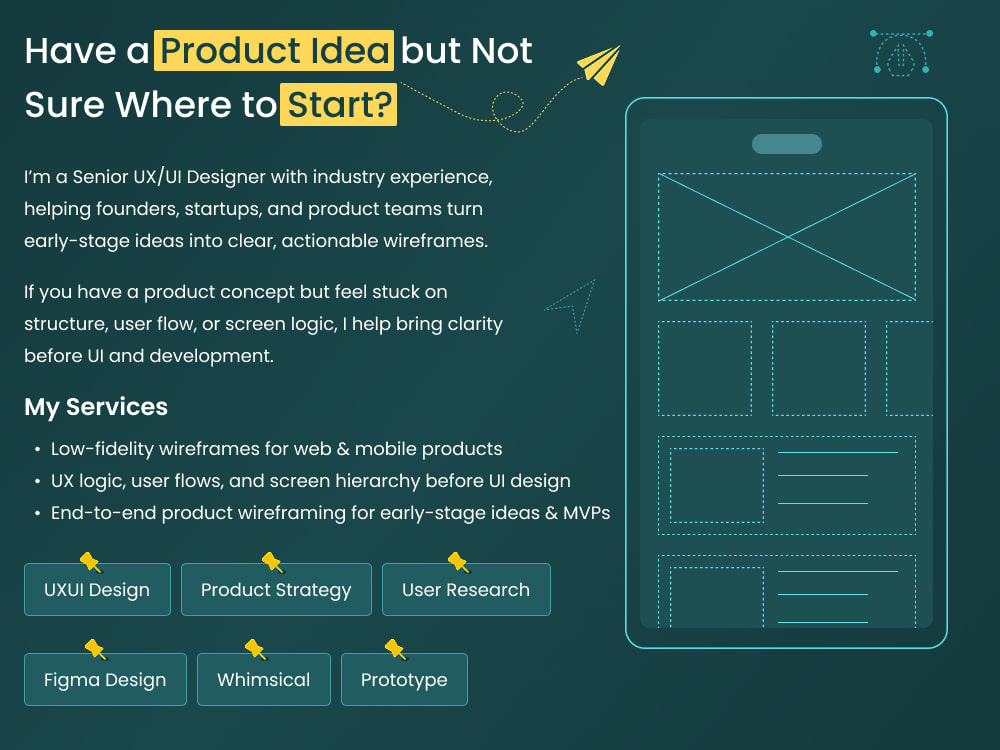This screenshot has height=750, width=1000.
Task: Click the Whimsical tag
Action: [x=264, y=679]
